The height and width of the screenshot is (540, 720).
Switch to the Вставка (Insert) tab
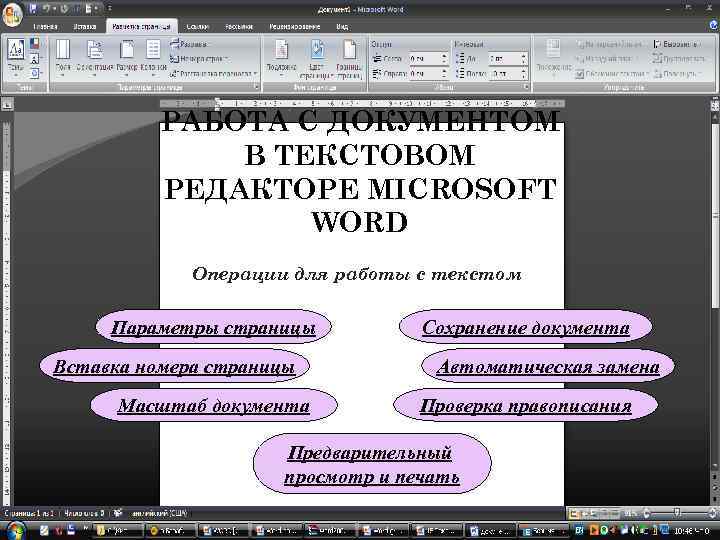[85, 27]
